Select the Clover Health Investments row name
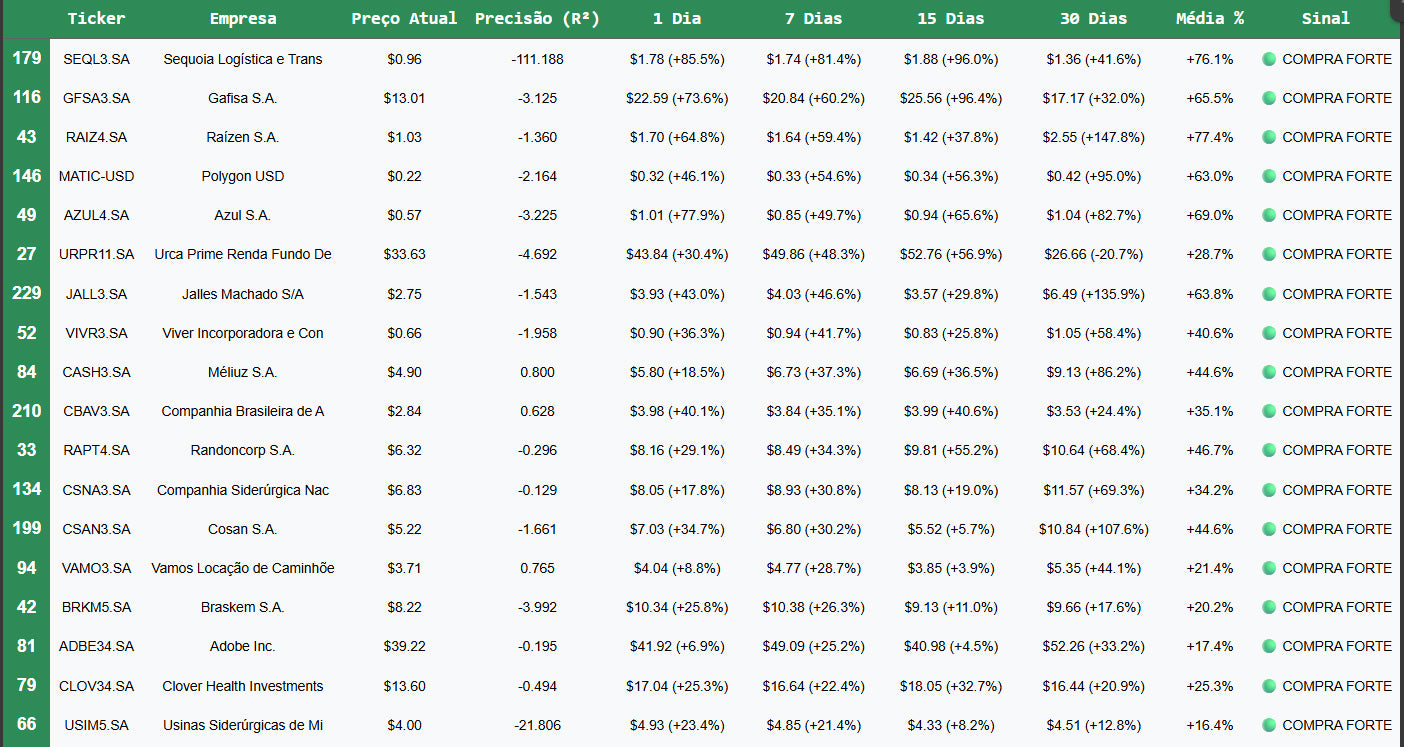1404x747 pixels. (243, 686)
